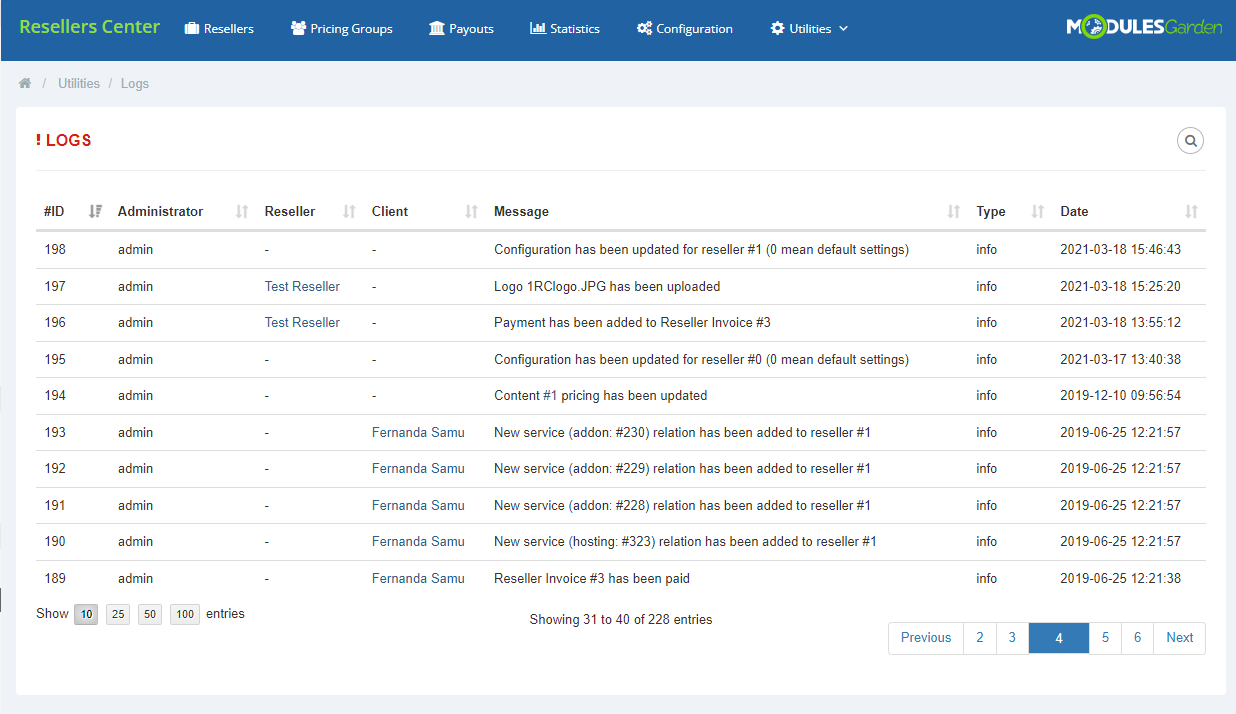Click 'Showing 31 to 40 of 228 entries' text
Image resolution: width=1236 pixels, height=714 pixels.
coord(621,619)
